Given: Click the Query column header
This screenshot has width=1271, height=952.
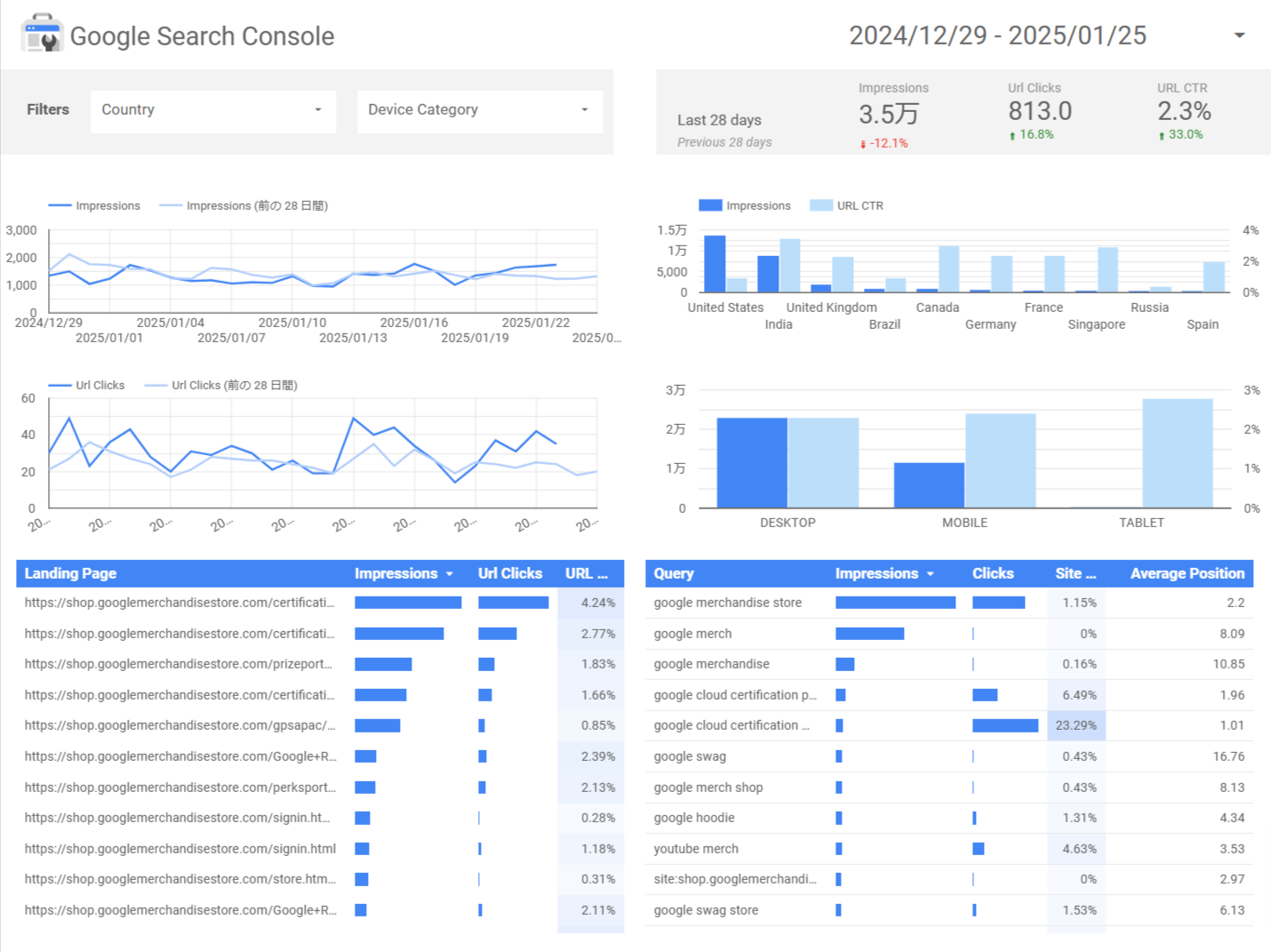Looking at the screenshot, I should point(674,573).
